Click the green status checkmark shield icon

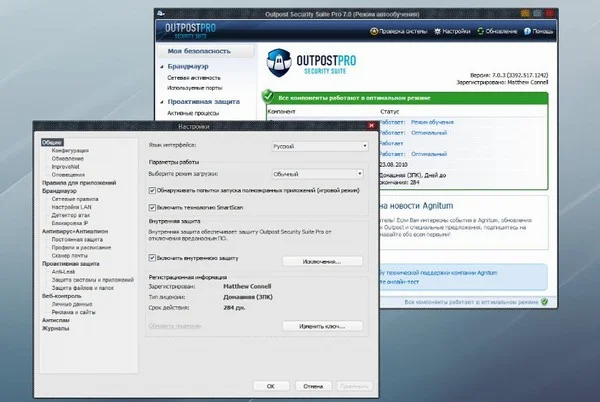coord(268,96)
